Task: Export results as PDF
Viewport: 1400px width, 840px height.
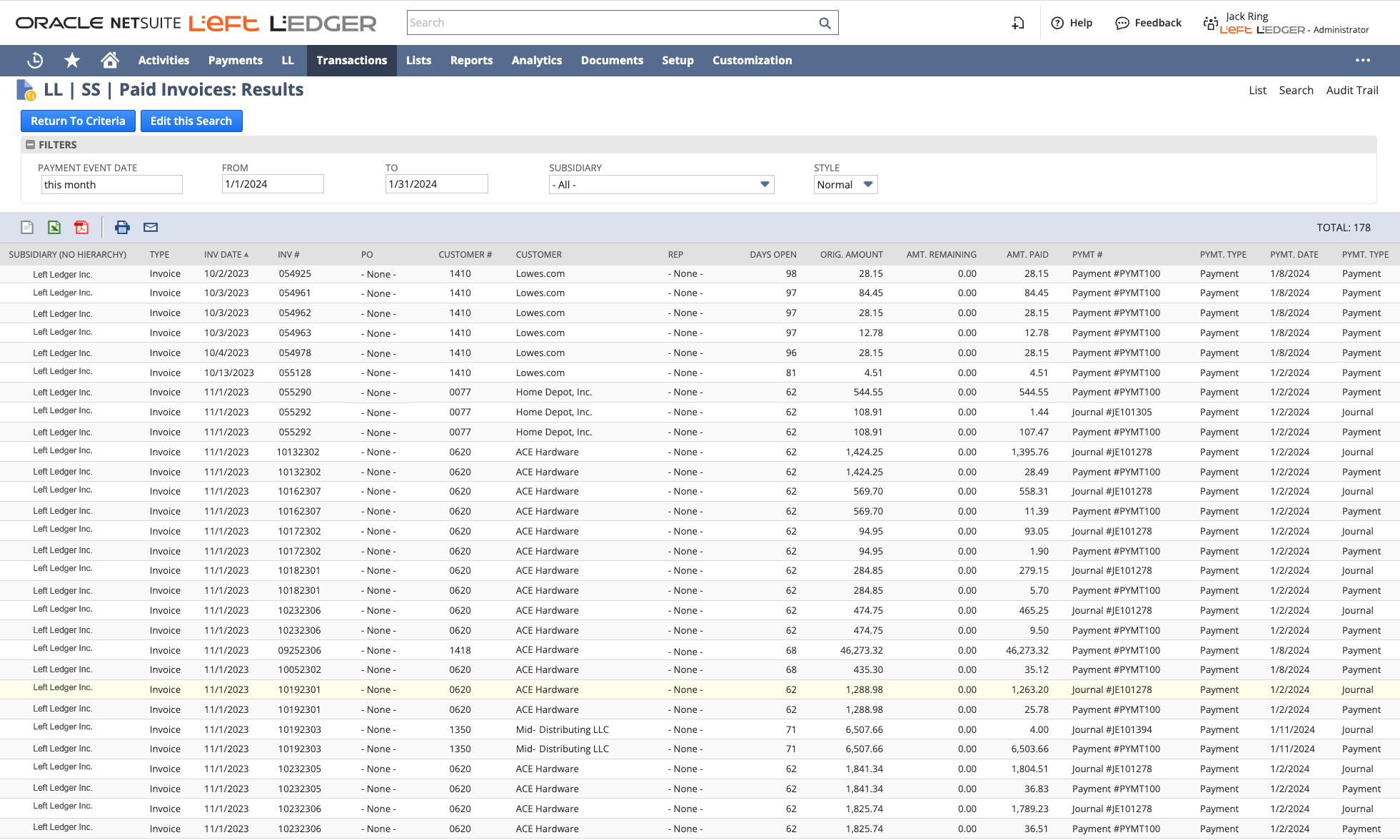Action: pyautogui.click(x=81, y=227)
